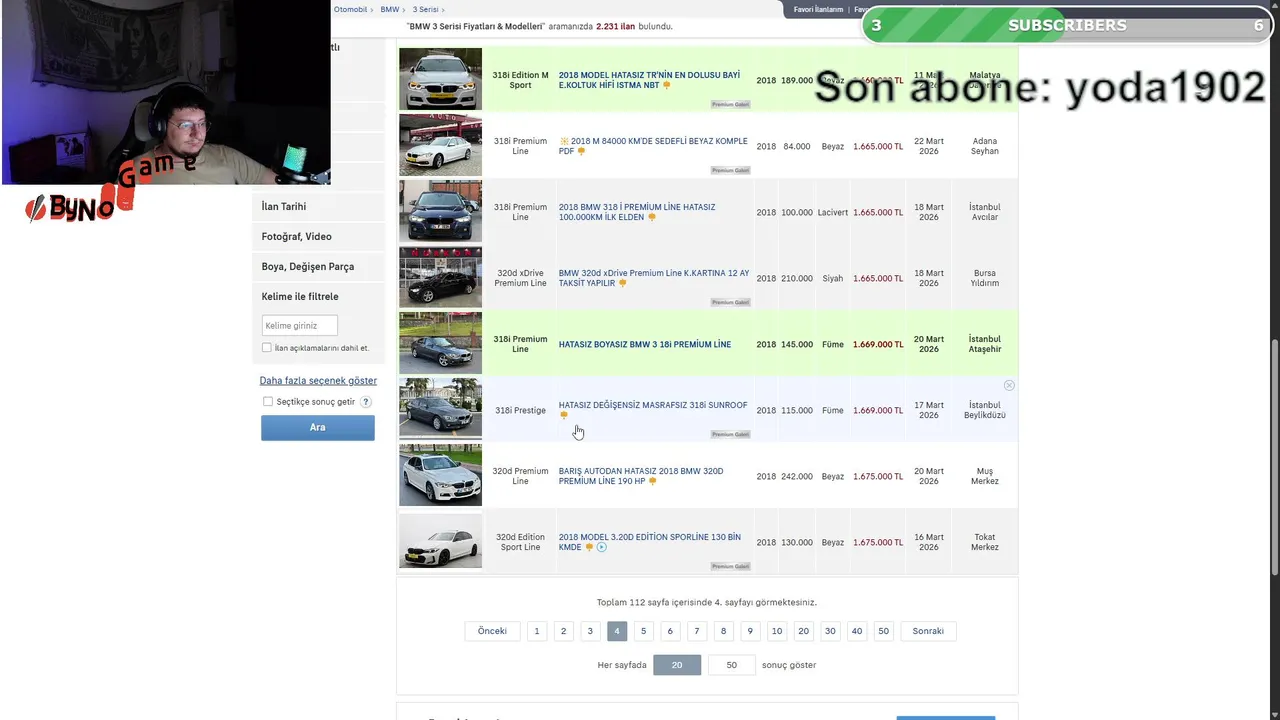
Task: Open the Otomobil breadcrumb
Action: 350,9
